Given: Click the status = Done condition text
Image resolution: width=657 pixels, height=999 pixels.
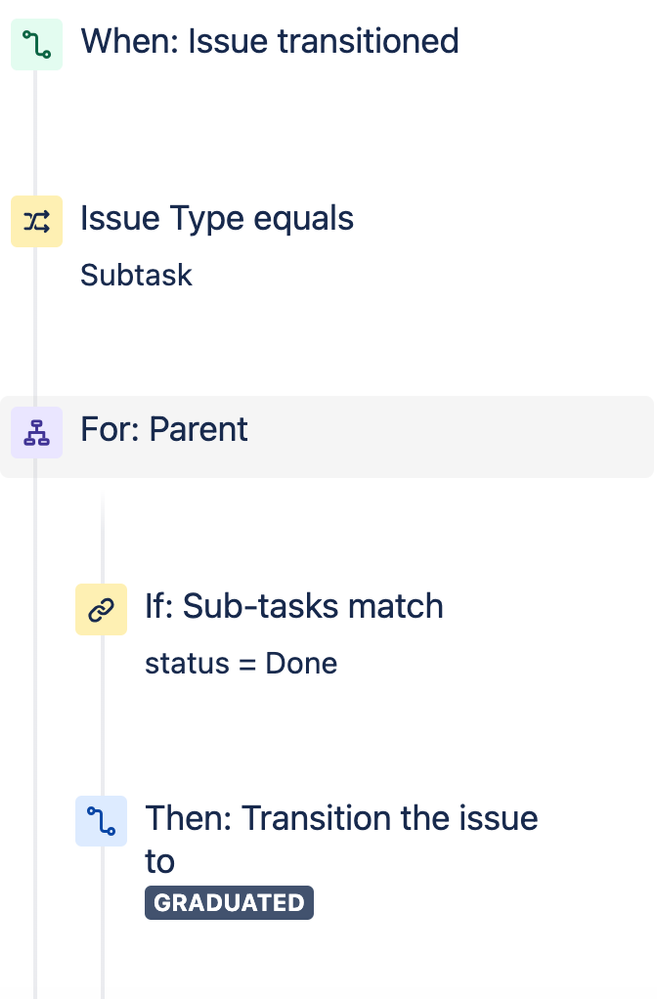Looking at the screenshot, I should pyautogui.click(x=241, y=663).
